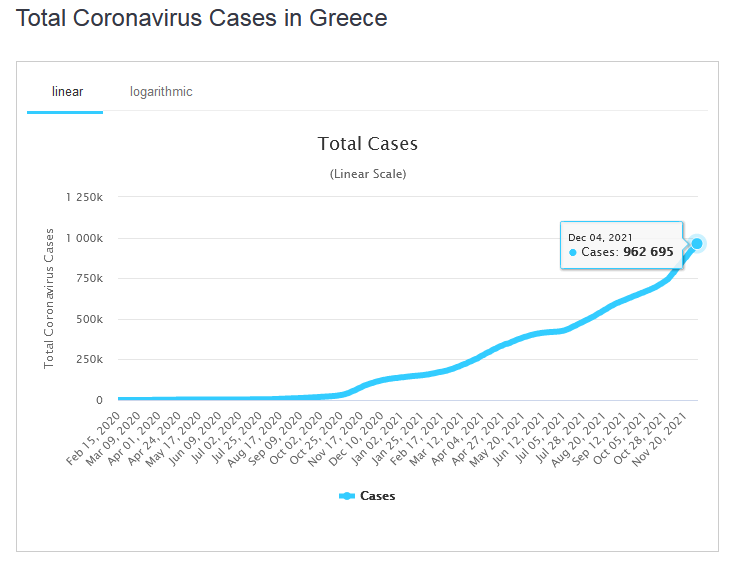The image size is (734, 577).
Task: Click the blue Cases legend marker icon
Action: (x=347, y=496)
